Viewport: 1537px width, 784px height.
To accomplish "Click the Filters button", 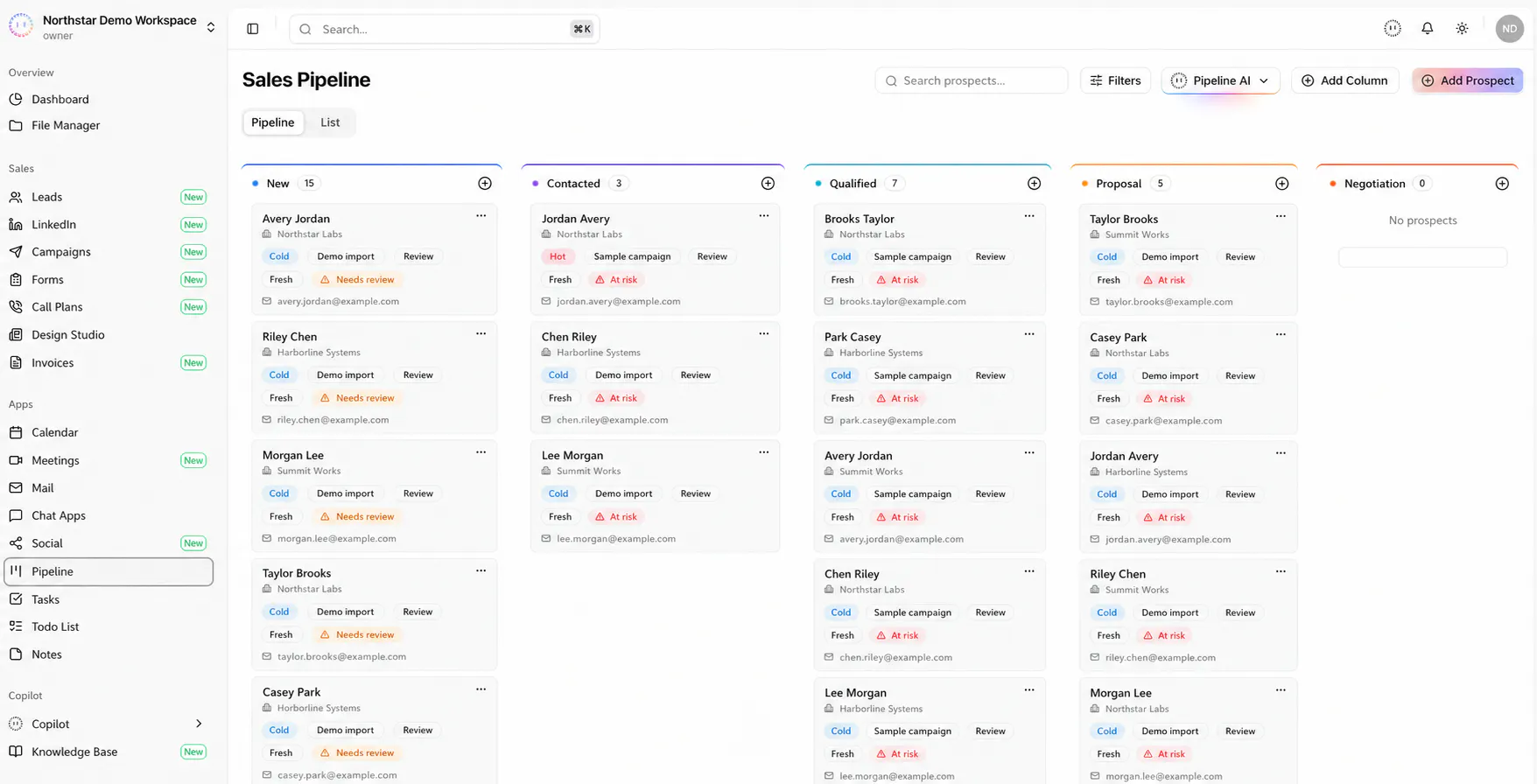I will coord(1115,80).
